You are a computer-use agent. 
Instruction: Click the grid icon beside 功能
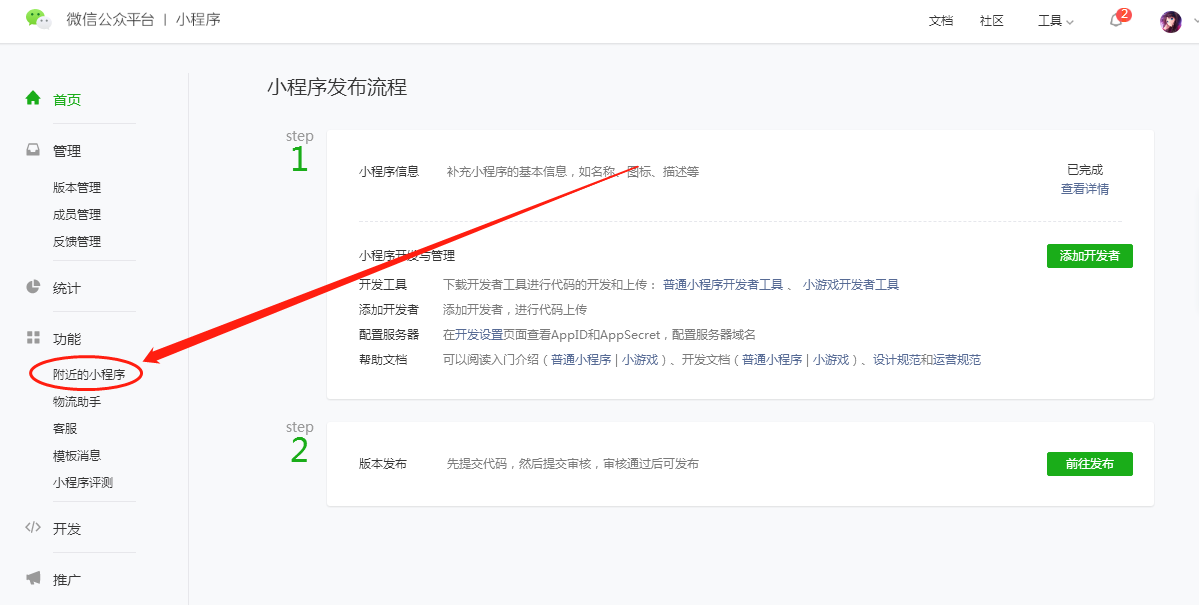click(33, 337)
